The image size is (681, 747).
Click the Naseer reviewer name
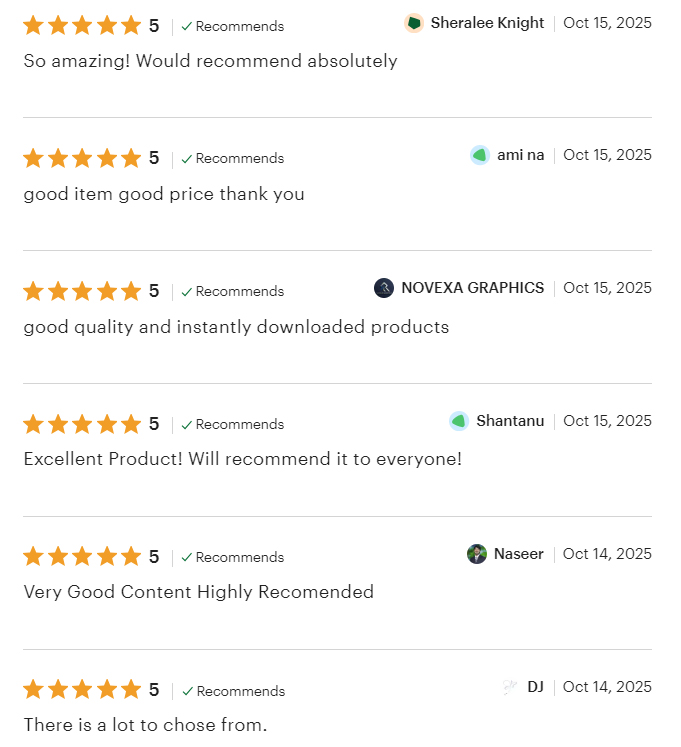point(518,554)
